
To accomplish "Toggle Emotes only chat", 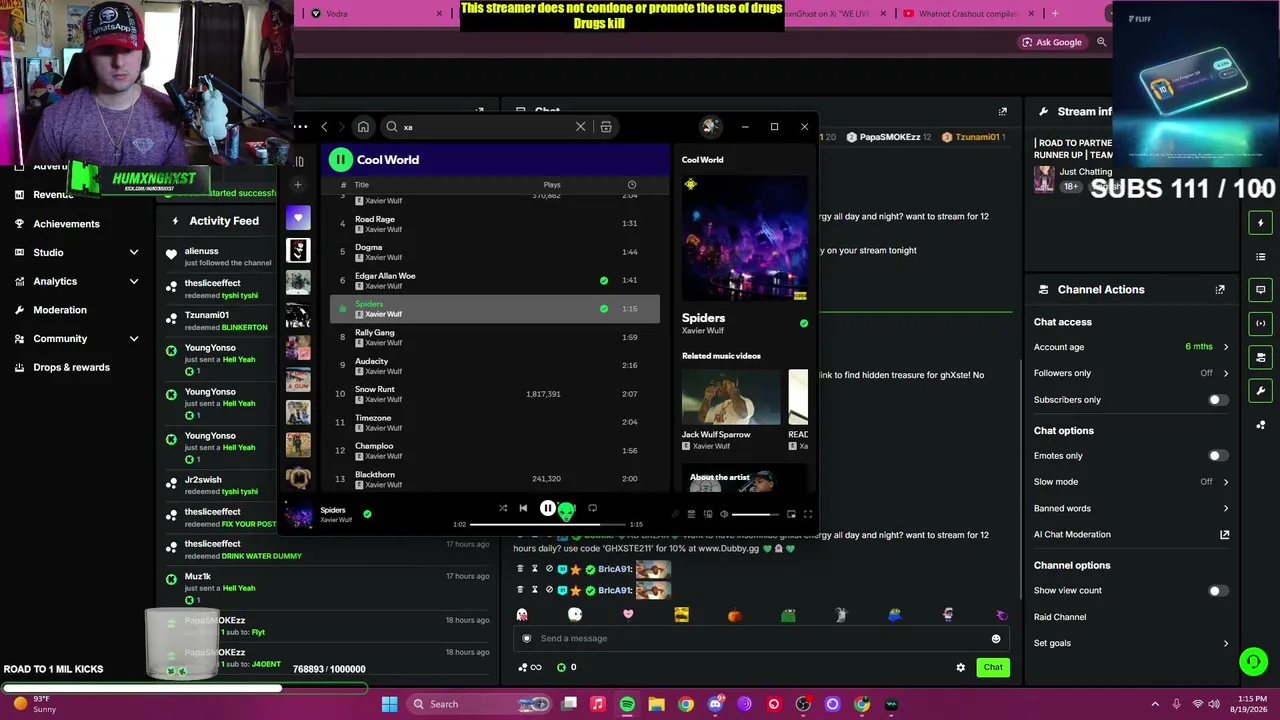I will pos(1217,456).
